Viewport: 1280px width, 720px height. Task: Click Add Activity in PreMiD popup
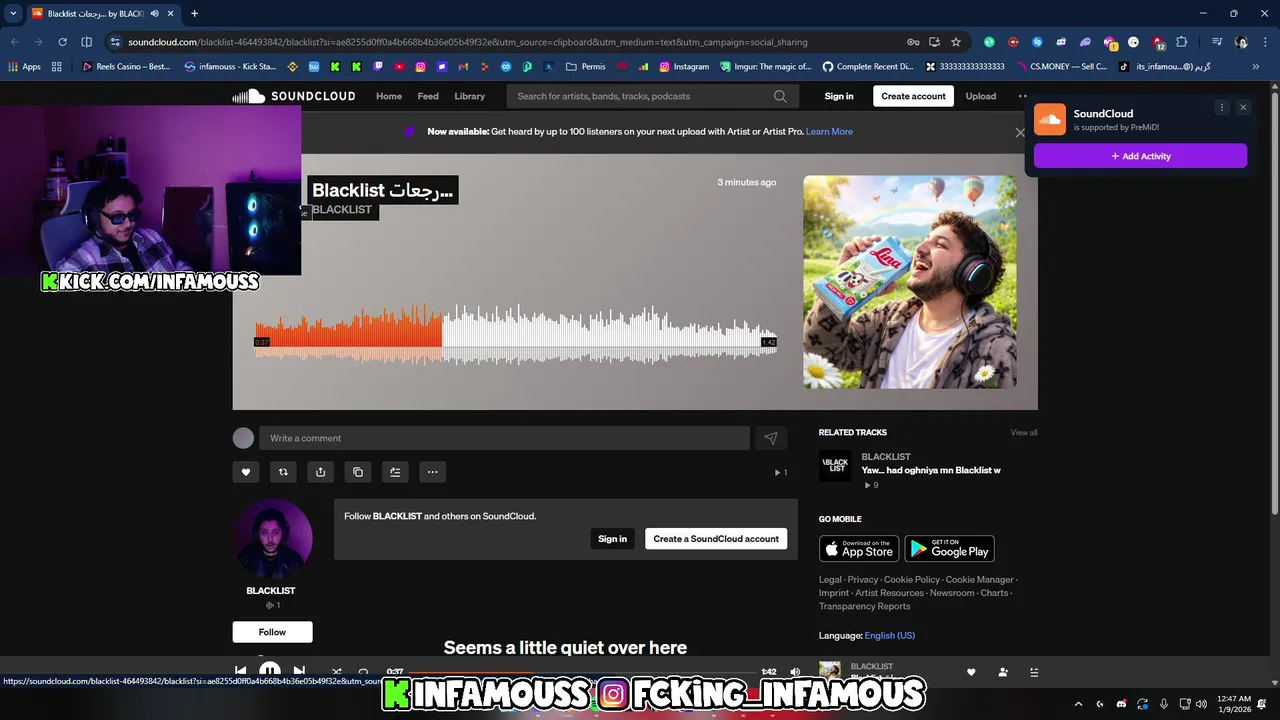[1140, 156]
